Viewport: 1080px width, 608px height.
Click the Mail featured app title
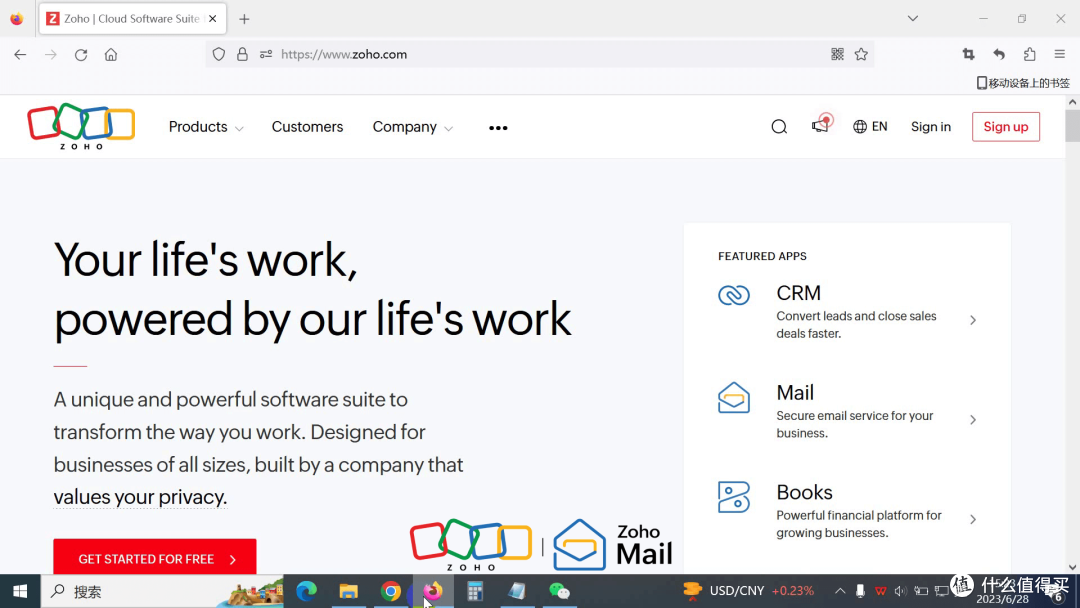[795, 393]
